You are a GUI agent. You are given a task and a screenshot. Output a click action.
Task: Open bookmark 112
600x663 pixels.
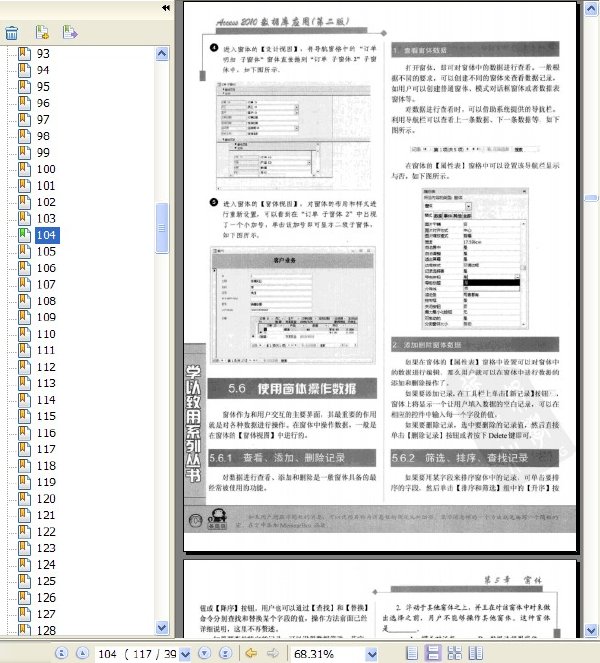(x=46, y=367)
